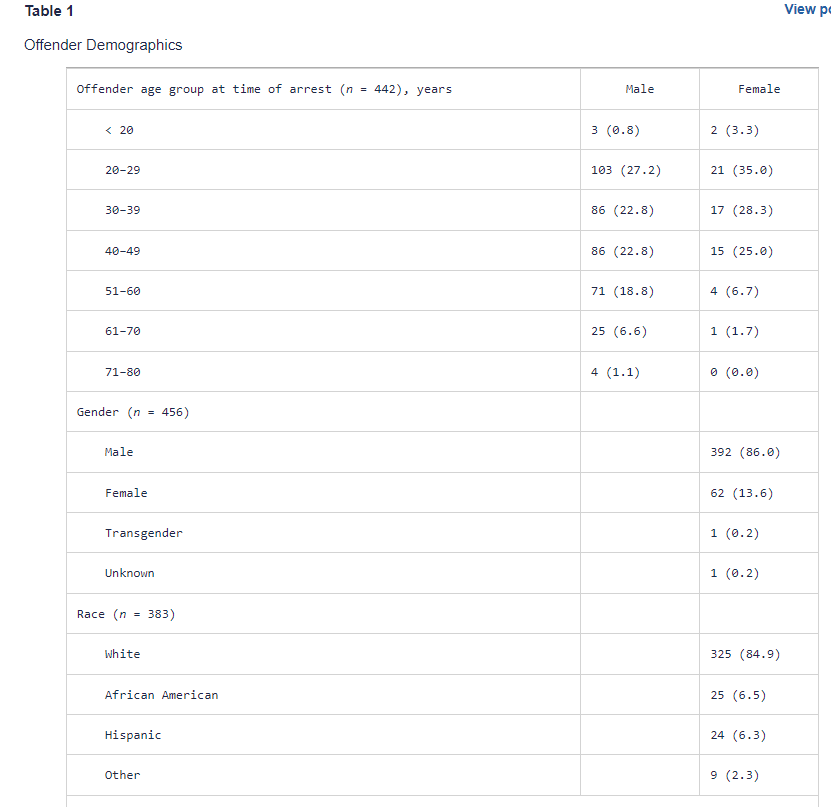Click the value 24 (6.3)
Image resolution: width=831 pixels, height=807 pixels.
coord(738,735)
